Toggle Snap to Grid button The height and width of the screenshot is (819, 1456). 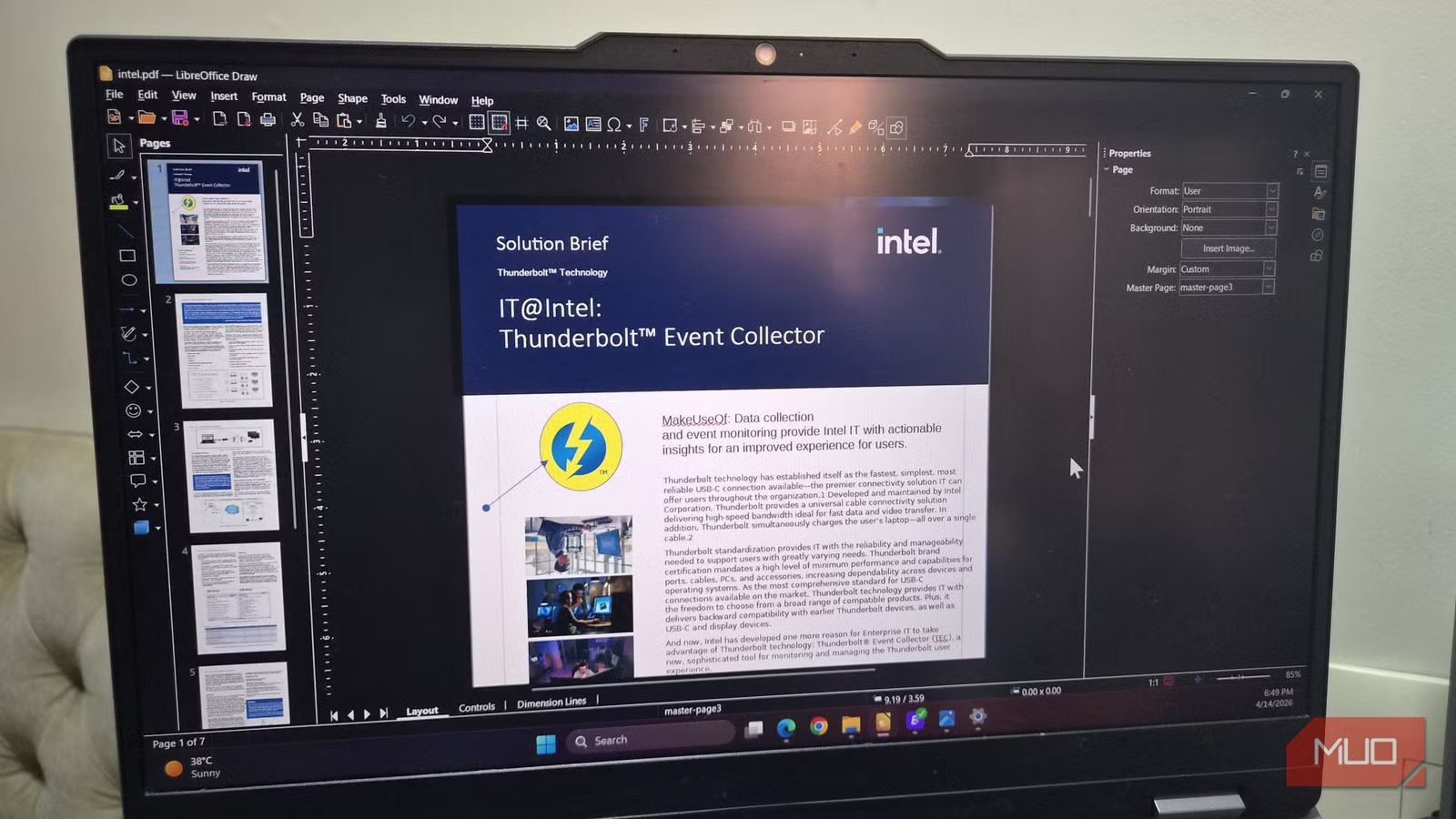coord(499,122)
